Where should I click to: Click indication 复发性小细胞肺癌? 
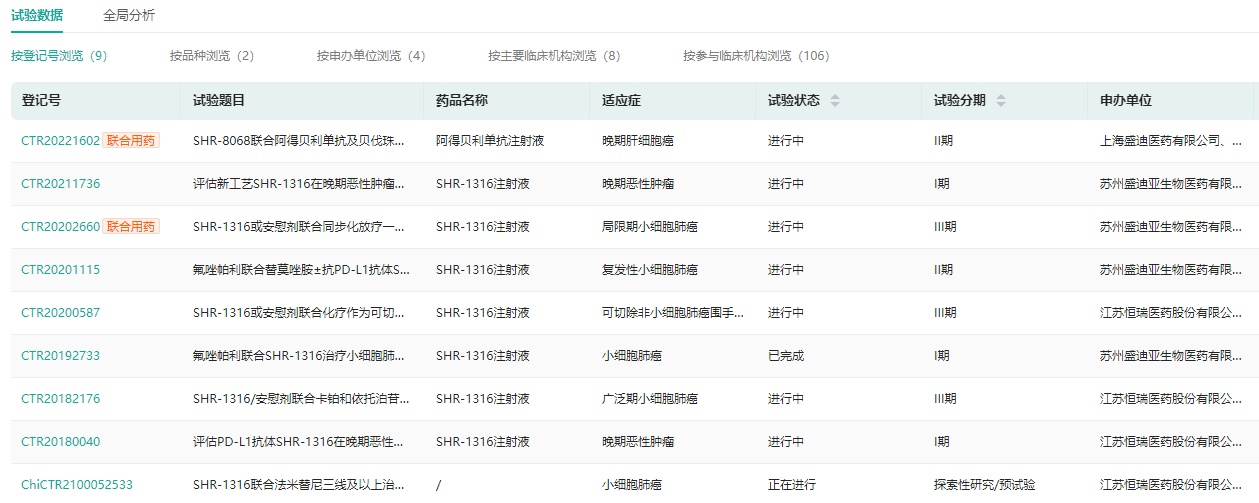[x=650, y=270]
